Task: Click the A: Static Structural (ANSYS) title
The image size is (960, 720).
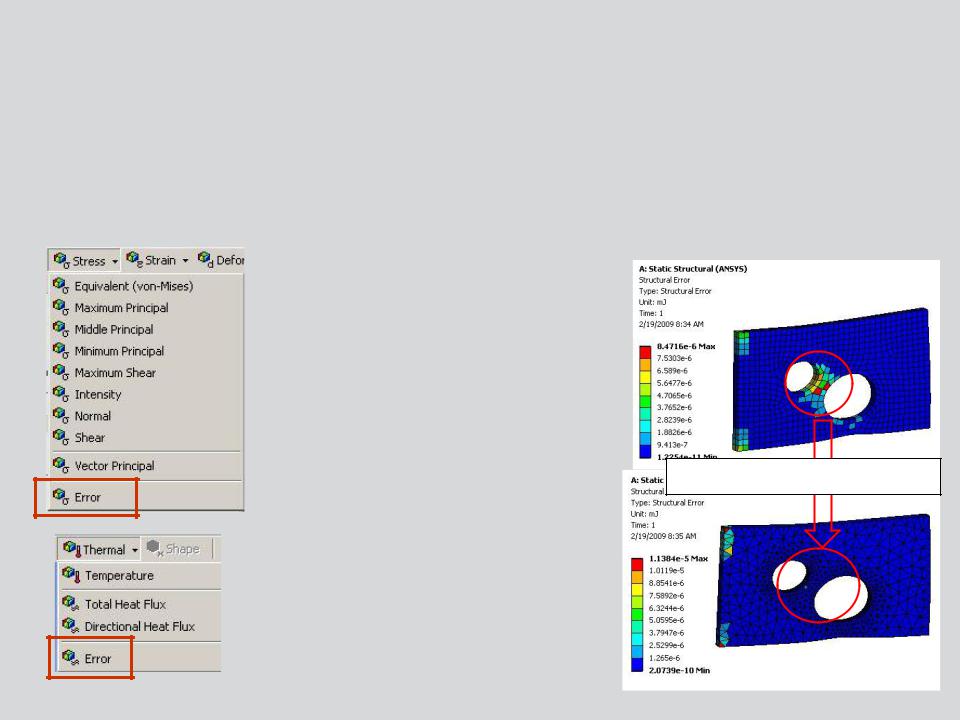Action: [692, 269]
